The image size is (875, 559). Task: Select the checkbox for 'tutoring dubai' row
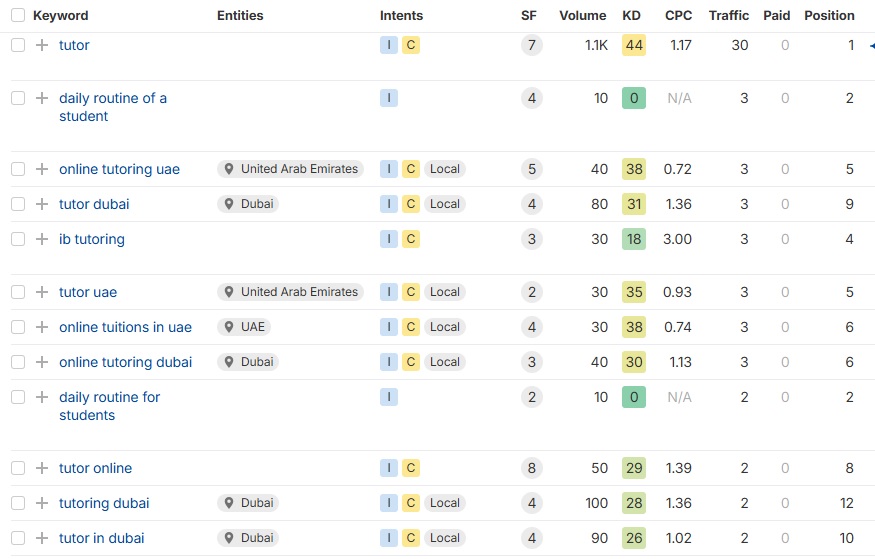18,503
